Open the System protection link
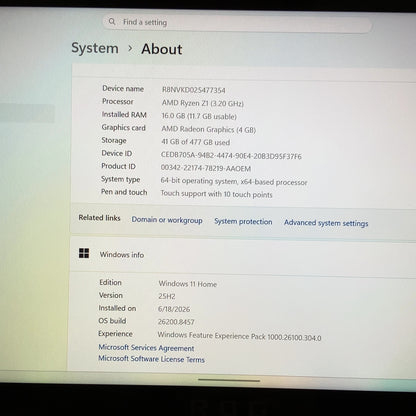This screenshot has height=416, width=416. point(243,221)
